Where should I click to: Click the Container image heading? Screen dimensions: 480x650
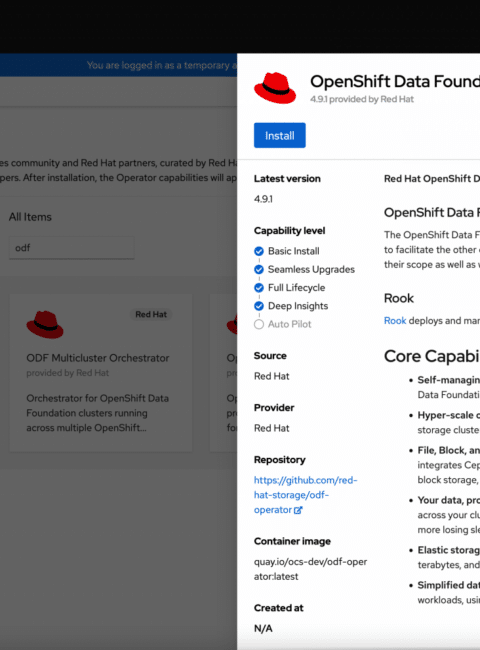[292, 541]
